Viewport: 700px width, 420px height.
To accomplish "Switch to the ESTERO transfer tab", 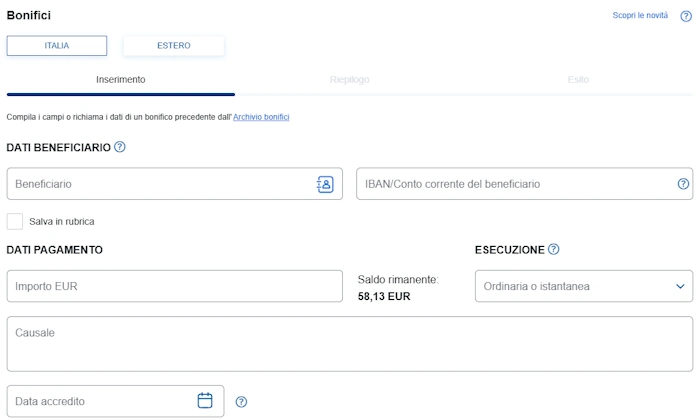I will (x=174, y=46).
